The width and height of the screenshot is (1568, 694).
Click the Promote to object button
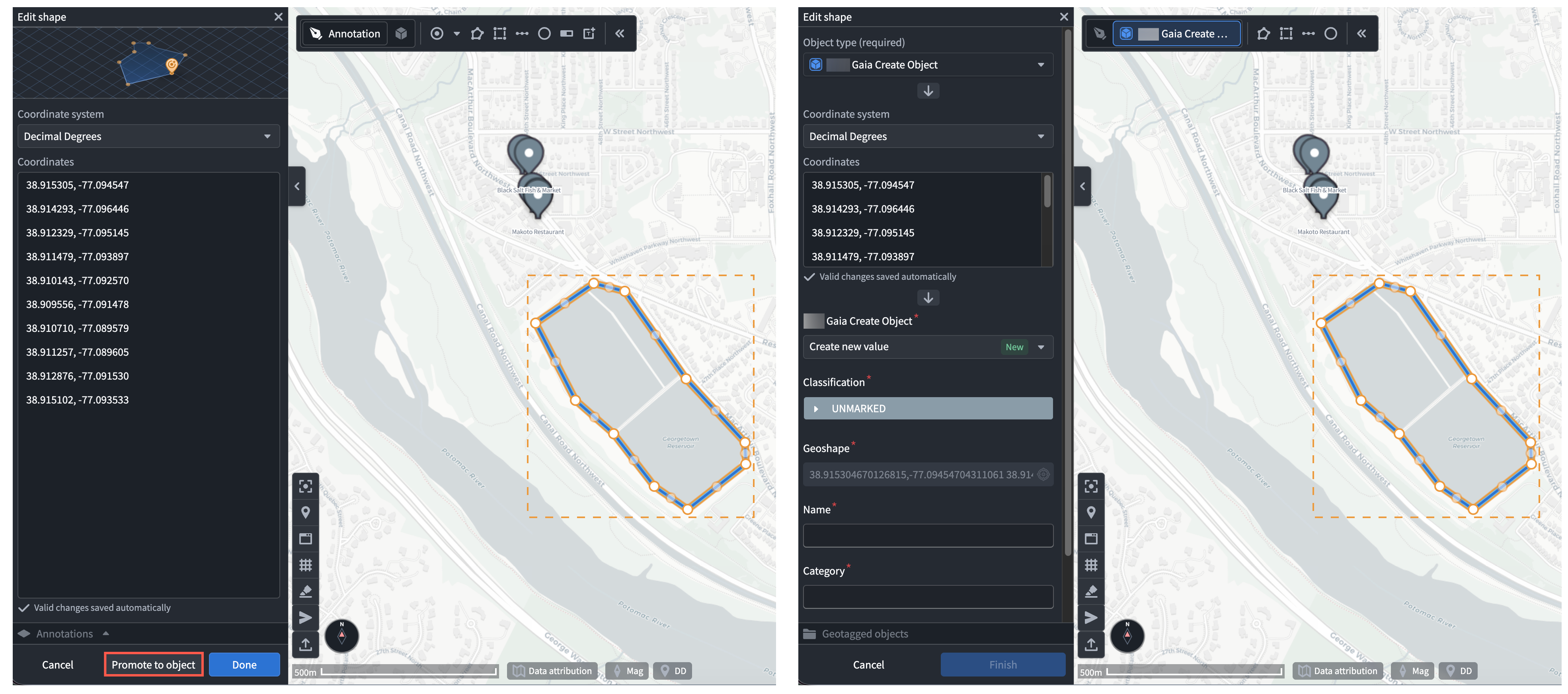coord(153,664)
